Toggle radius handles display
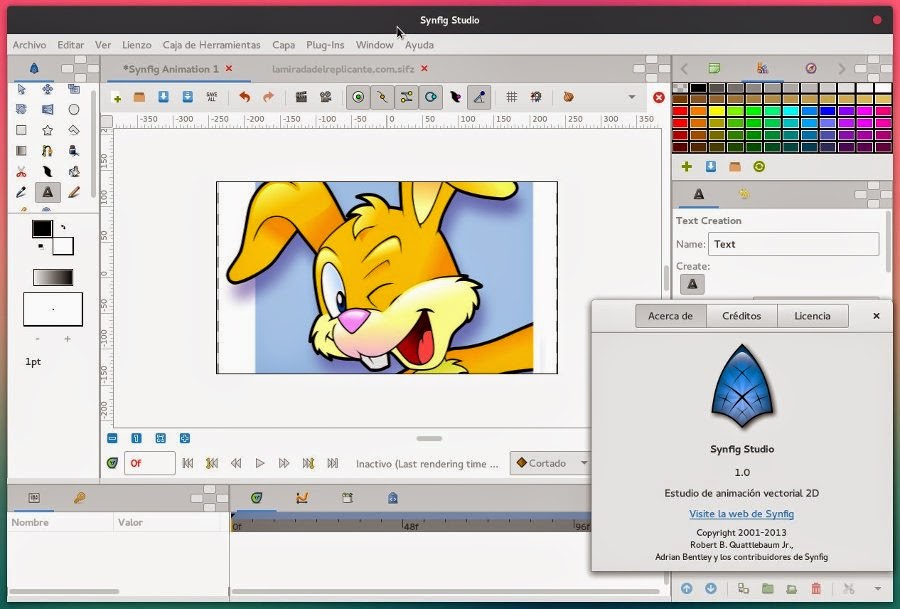Screen dimensions: 900x609 [430, 98]
